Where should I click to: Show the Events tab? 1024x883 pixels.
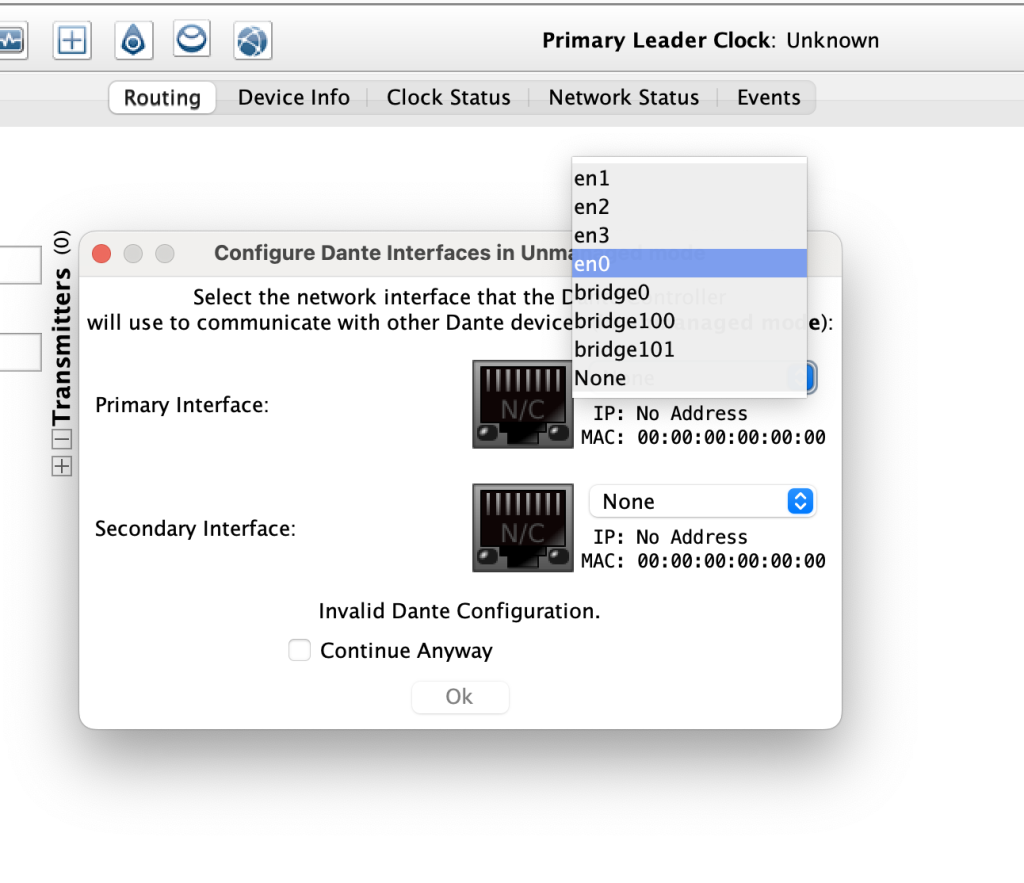click(x=768, y=97)
